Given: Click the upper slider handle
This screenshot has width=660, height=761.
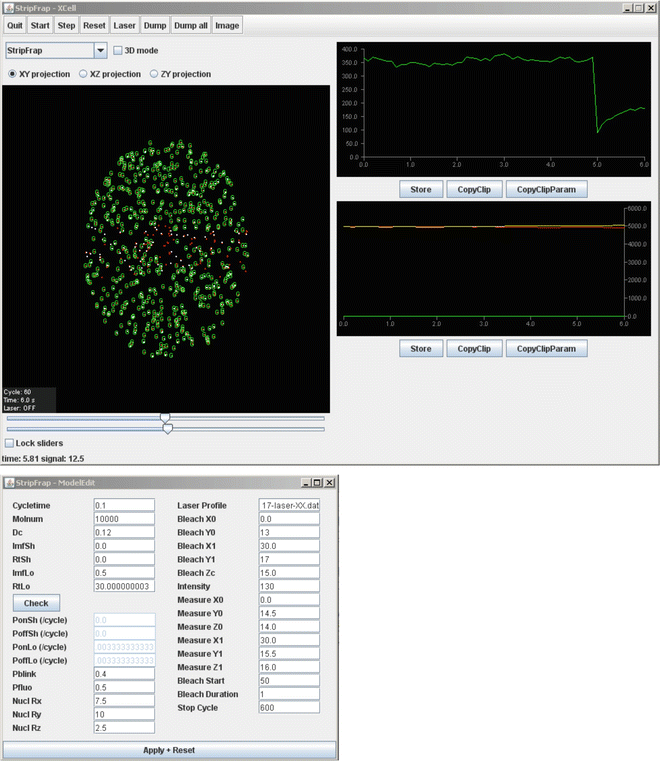Looking at the screenshot, I should point(165,417).
